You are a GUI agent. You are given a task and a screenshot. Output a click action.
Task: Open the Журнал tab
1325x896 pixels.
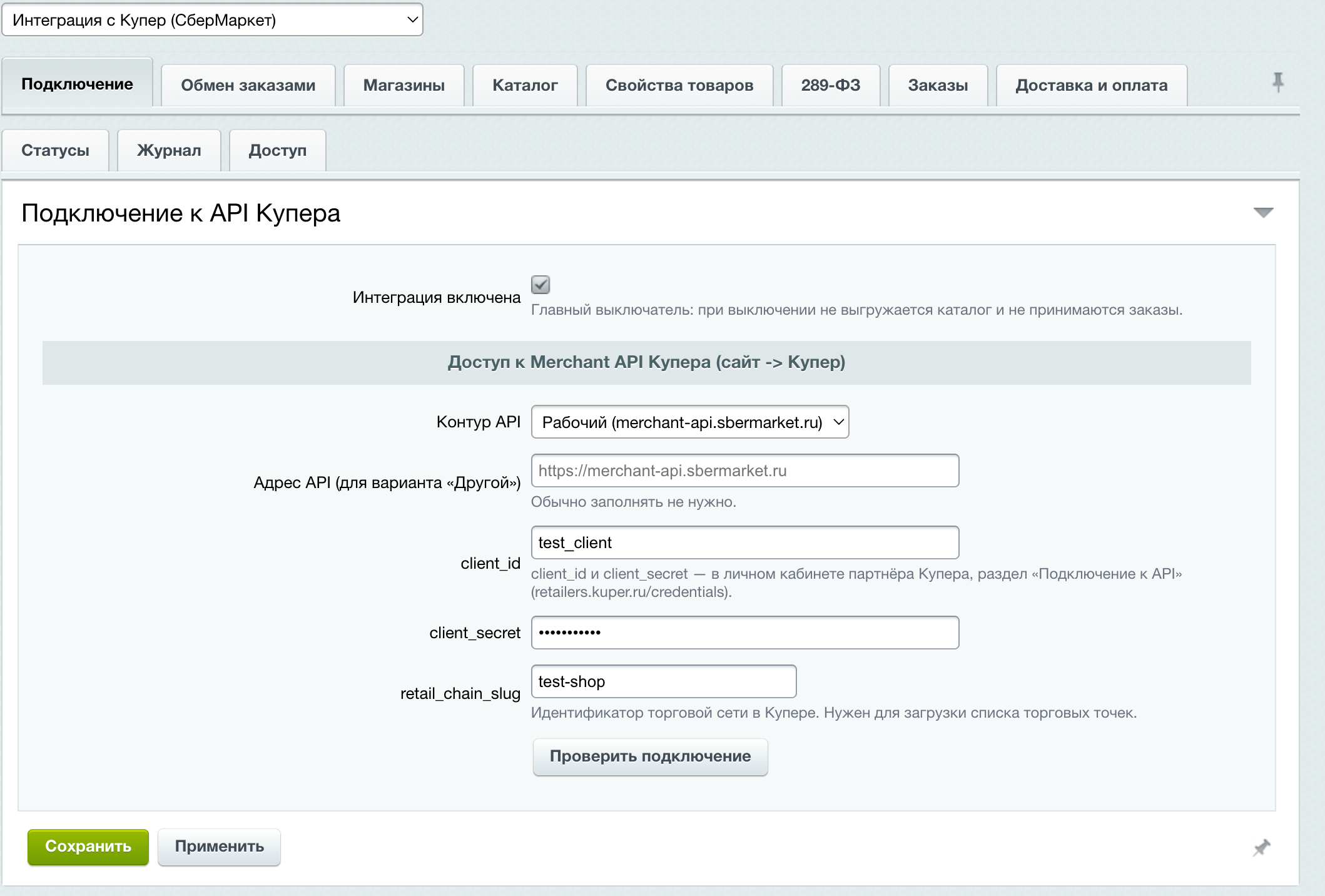pos(169,150)
